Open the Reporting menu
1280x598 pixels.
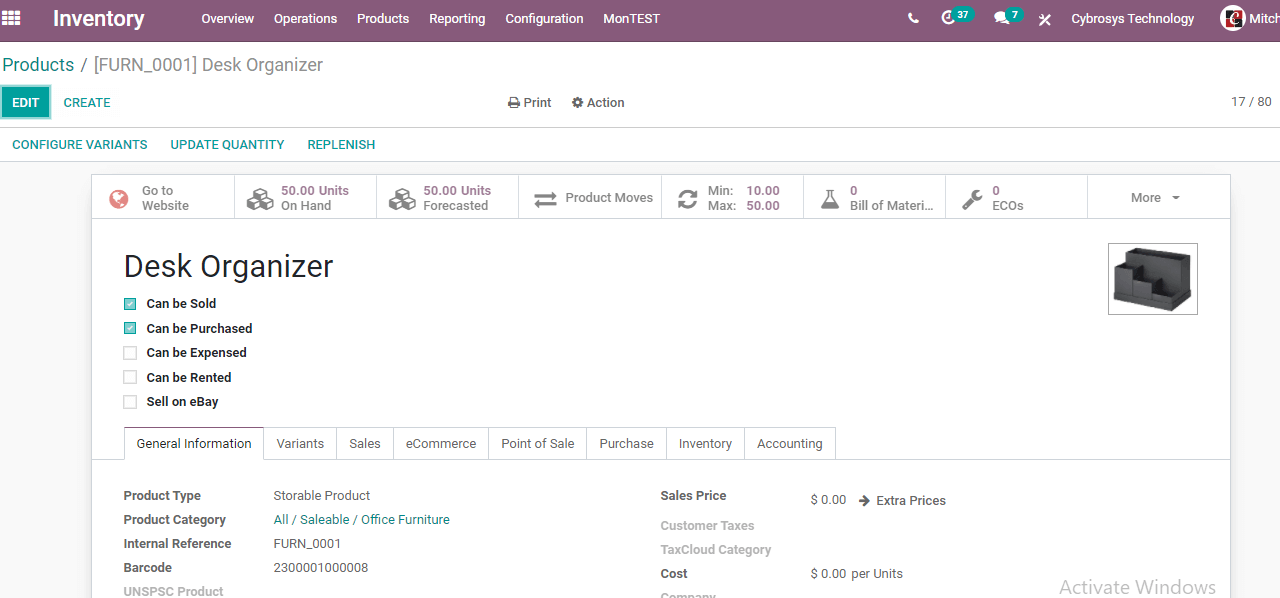click(x=457, y=19)
